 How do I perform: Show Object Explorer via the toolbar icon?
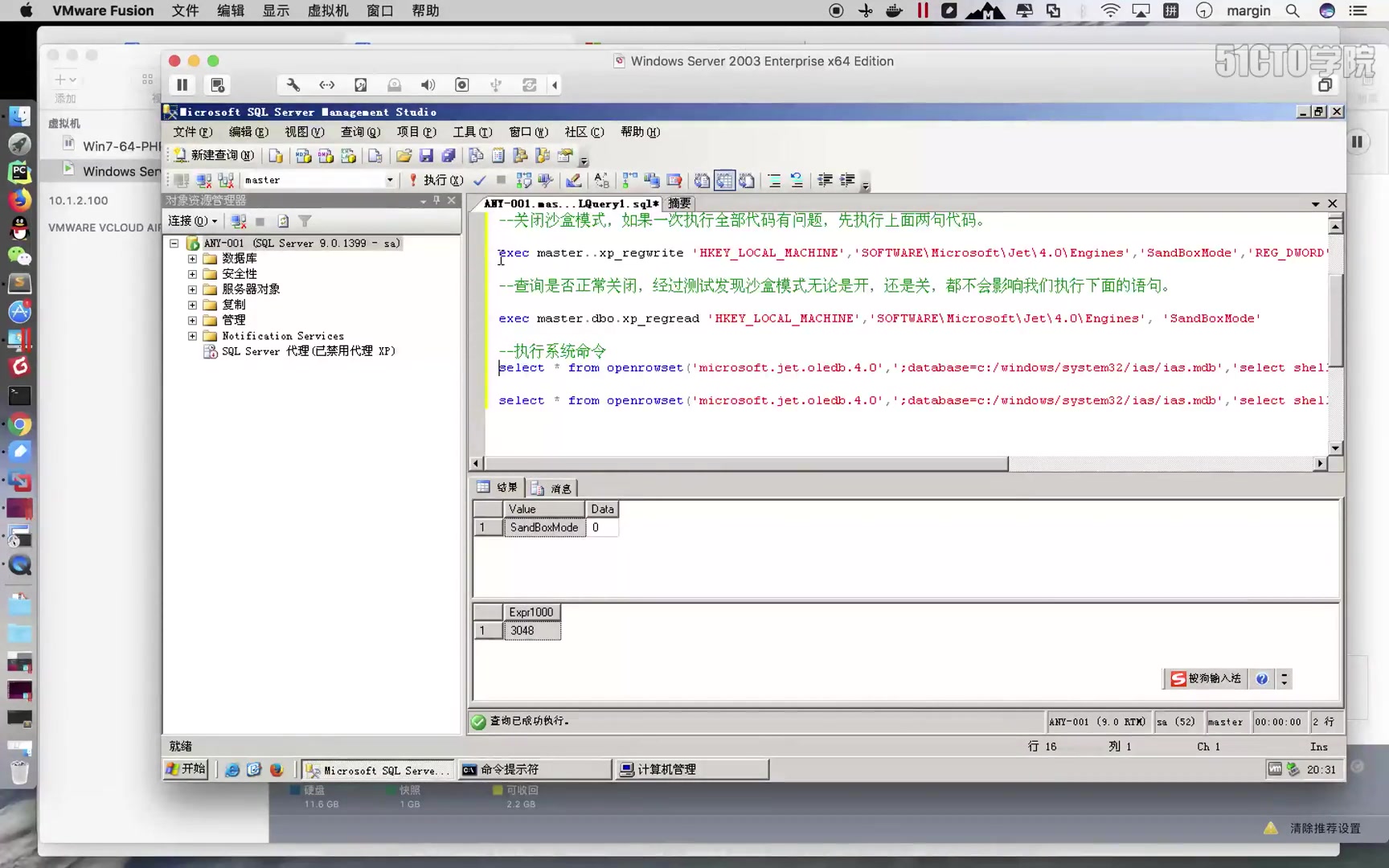coord(520,156)
